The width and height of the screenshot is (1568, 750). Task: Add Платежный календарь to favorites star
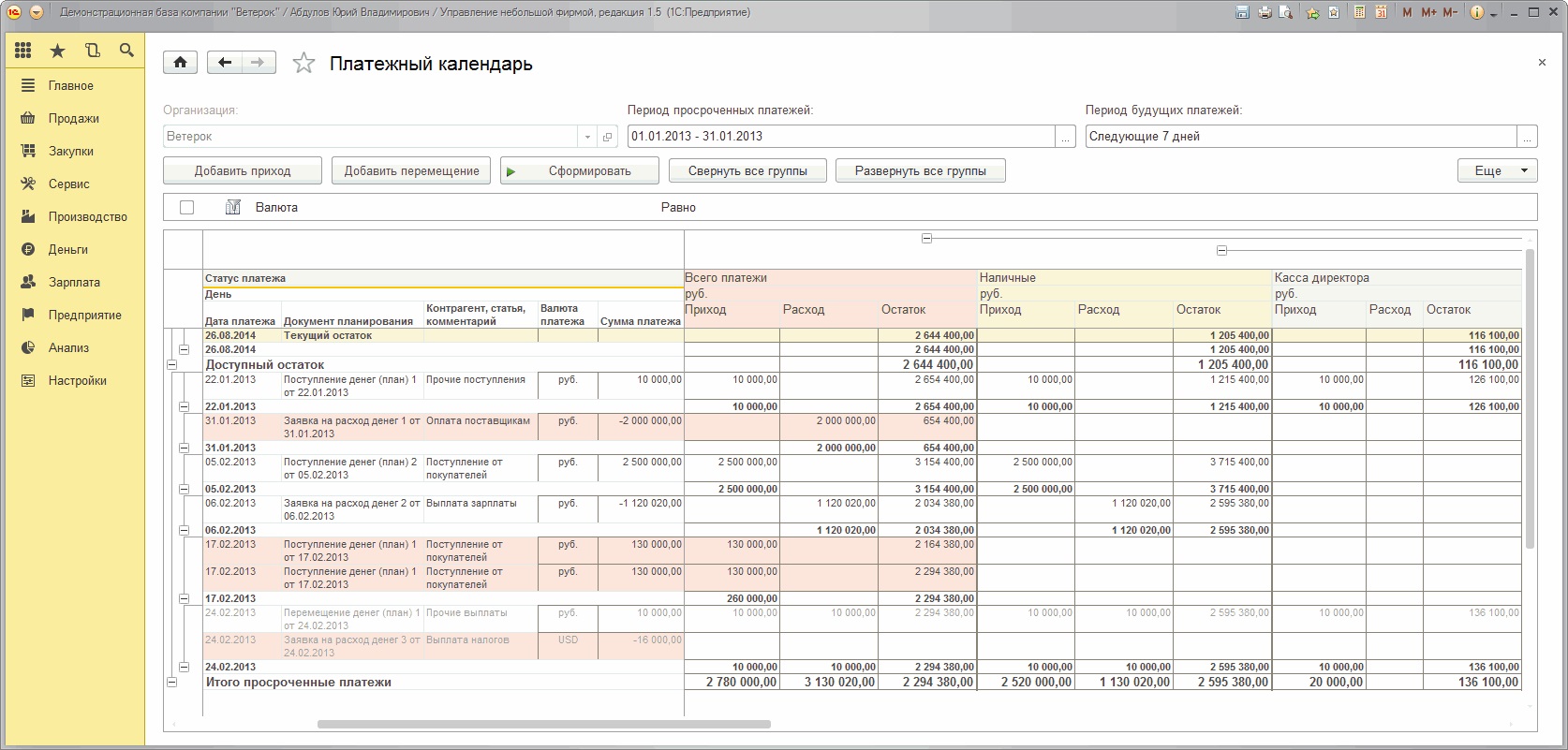click(303, 64)
